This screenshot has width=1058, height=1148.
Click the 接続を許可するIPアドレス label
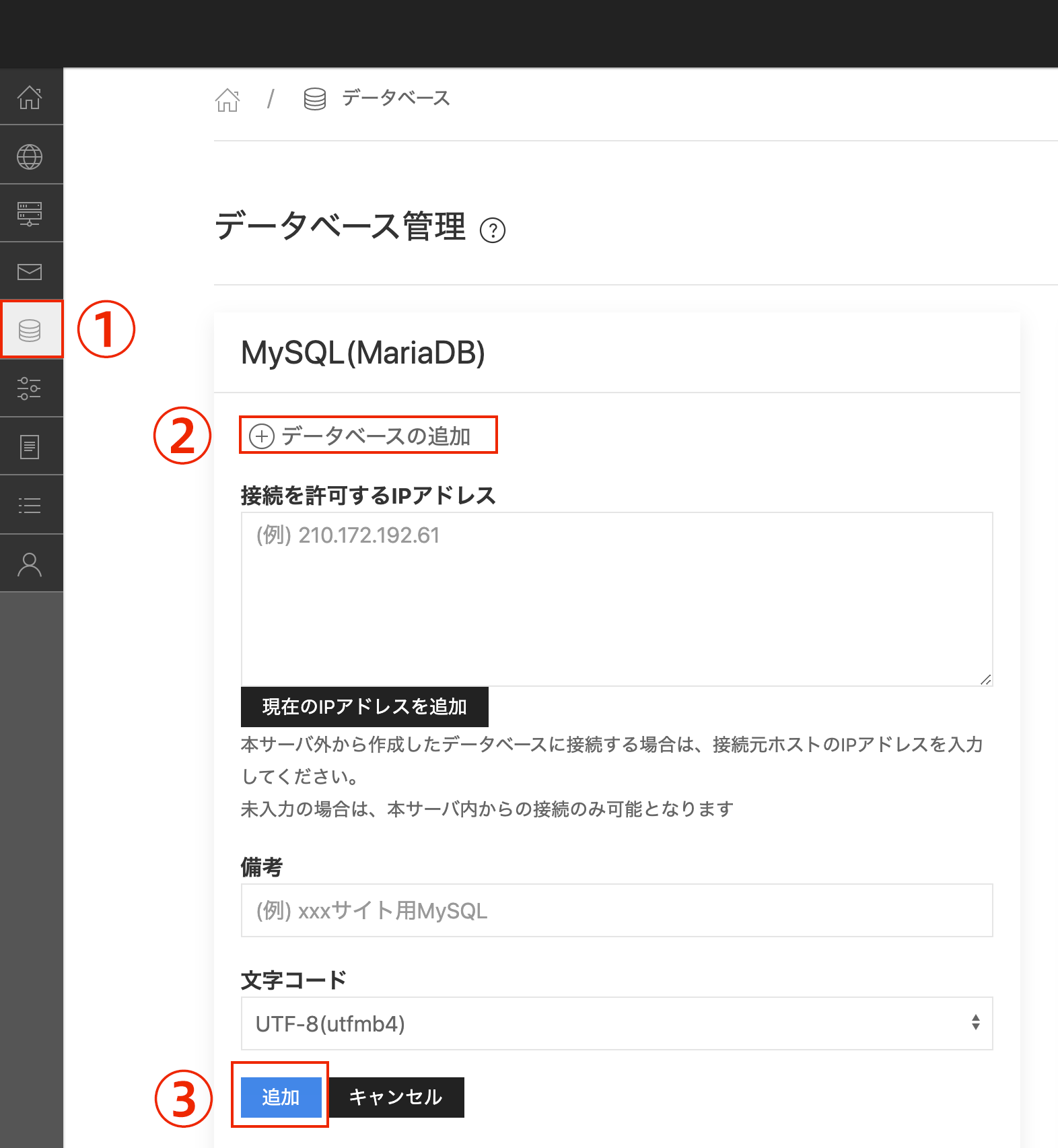point(369,496)
